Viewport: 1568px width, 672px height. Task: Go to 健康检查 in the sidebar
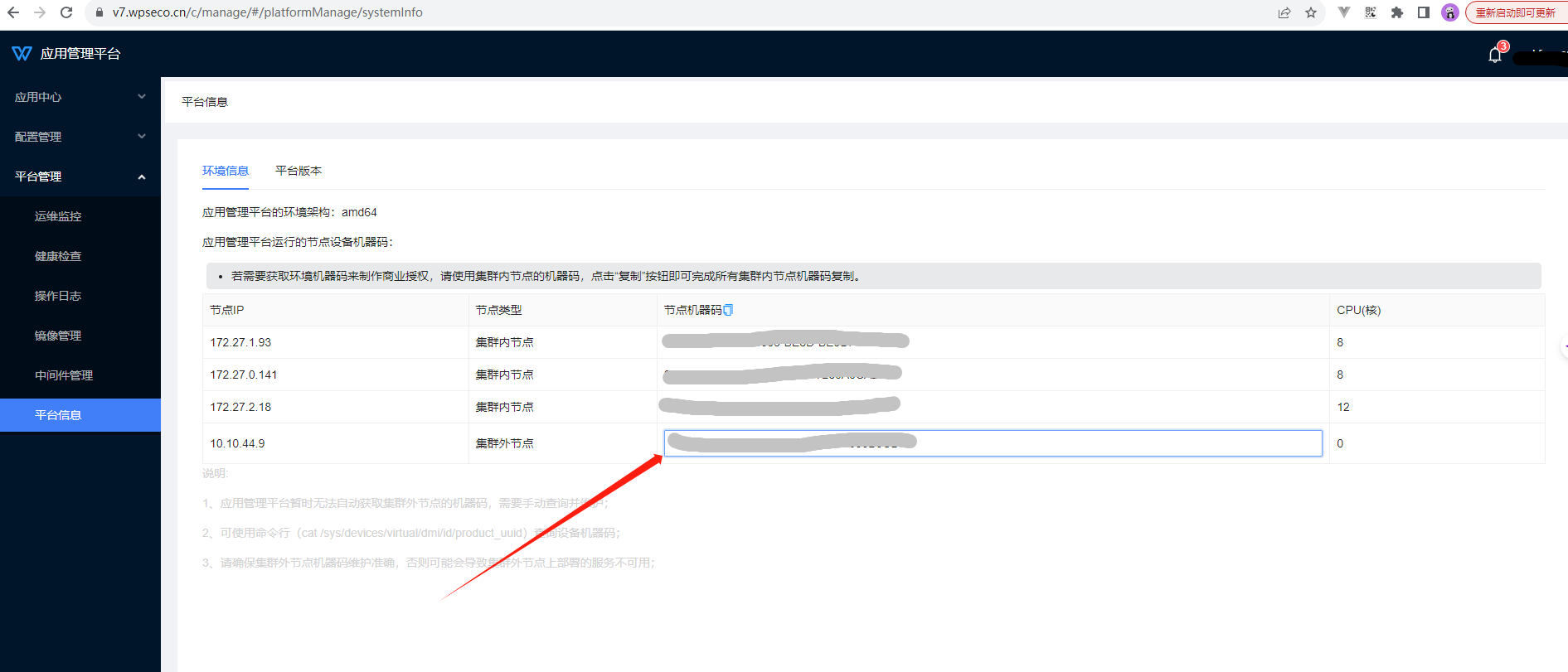pyautogui.click(x=58, y=256)
